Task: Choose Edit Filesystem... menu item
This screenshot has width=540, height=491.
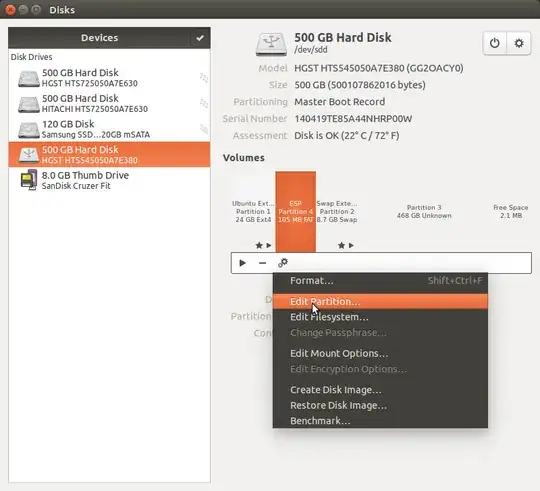Action: point(380,317)
